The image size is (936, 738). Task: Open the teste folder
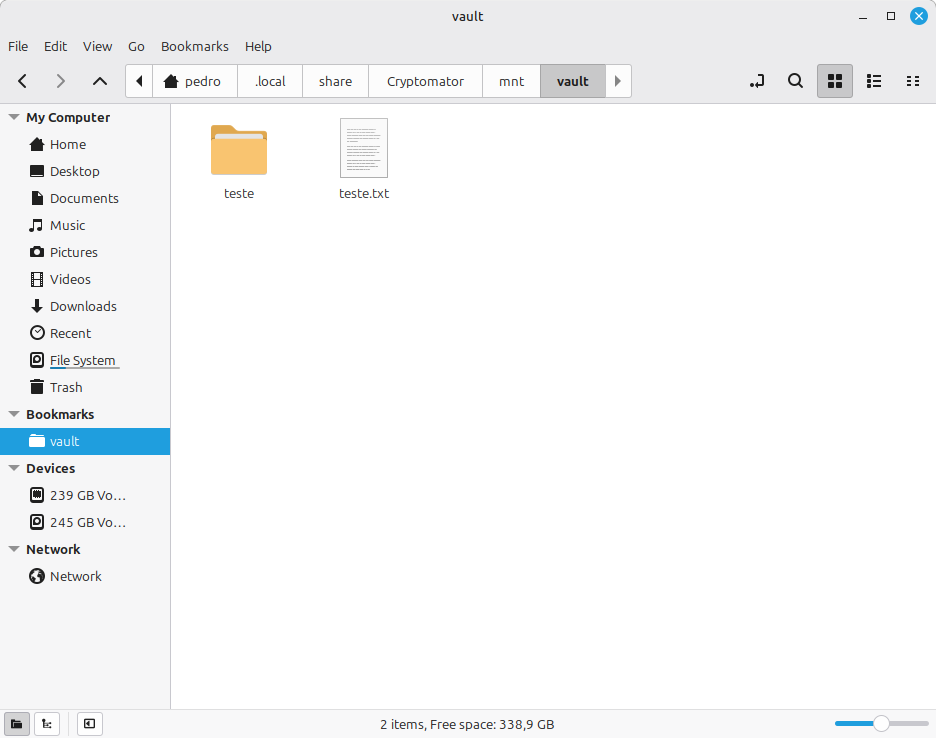coord(239,150)
